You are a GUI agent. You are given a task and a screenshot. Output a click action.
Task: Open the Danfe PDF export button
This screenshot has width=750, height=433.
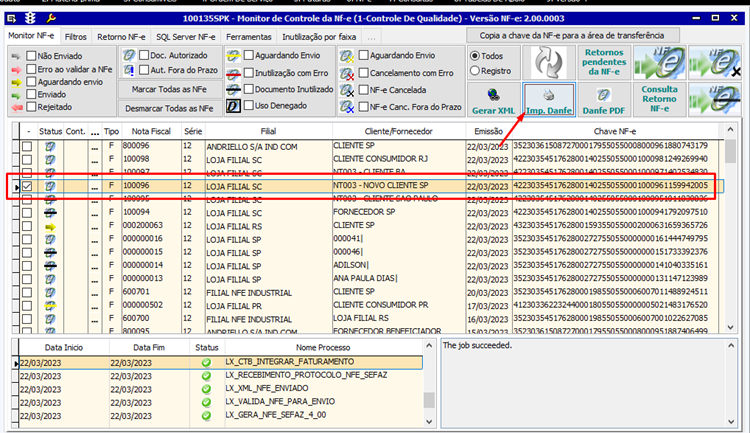605,98
